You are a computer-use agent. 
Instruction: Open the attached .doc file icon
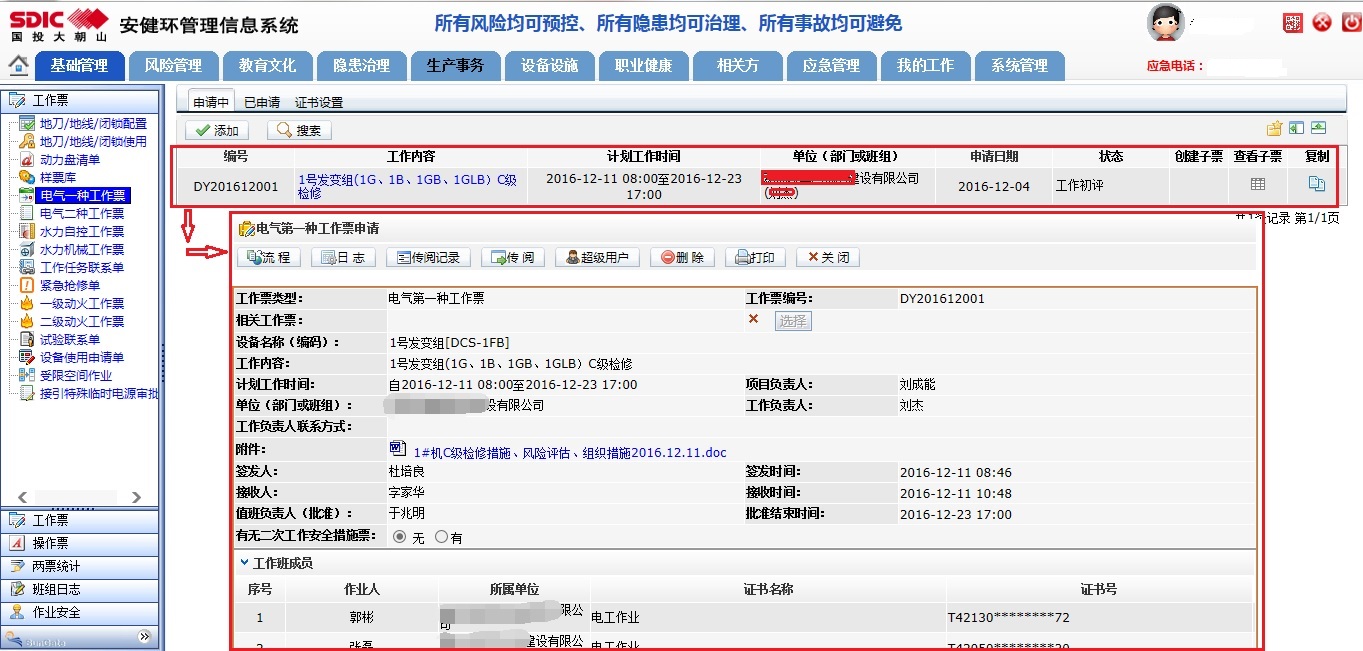point(397,449)
